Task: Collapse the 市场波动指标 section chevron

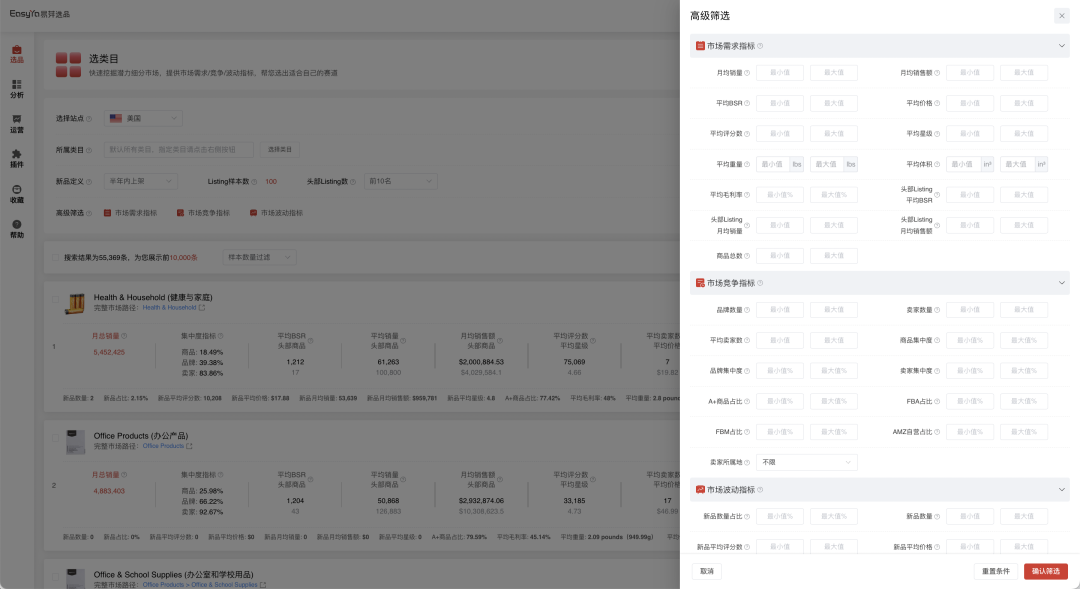Action: pos(1061,490)
